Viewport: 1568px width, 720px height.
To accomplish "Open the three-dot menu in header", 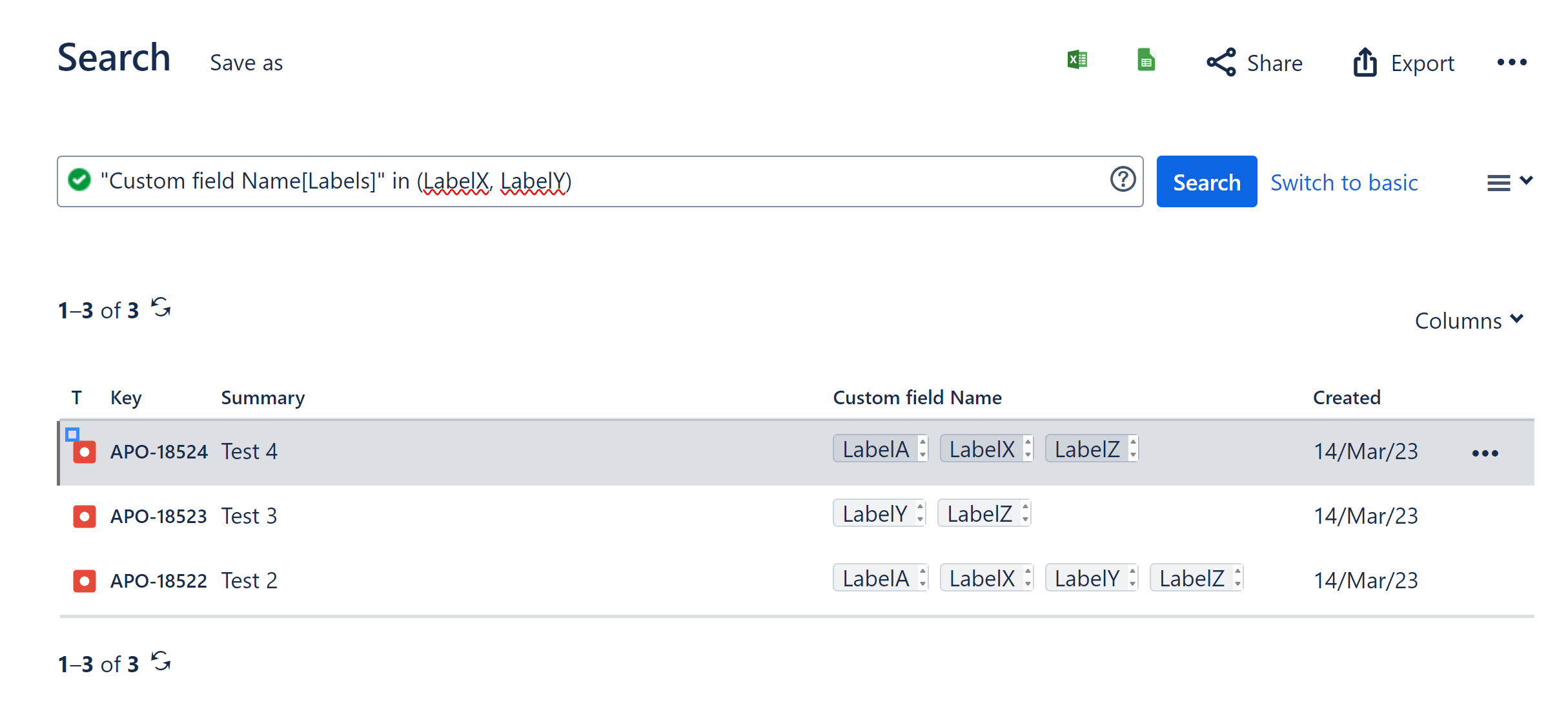I will (x=1511, y=63).
